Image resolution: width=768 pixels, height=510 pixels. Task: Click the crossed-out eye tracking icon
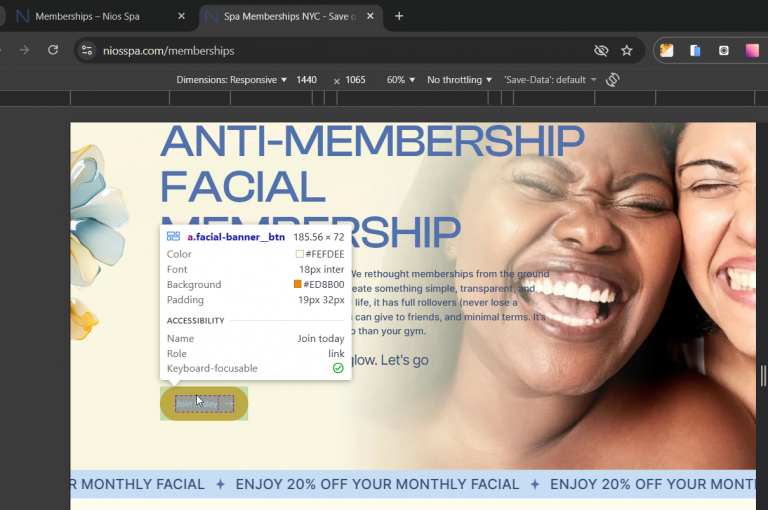[x=601, y=50]
